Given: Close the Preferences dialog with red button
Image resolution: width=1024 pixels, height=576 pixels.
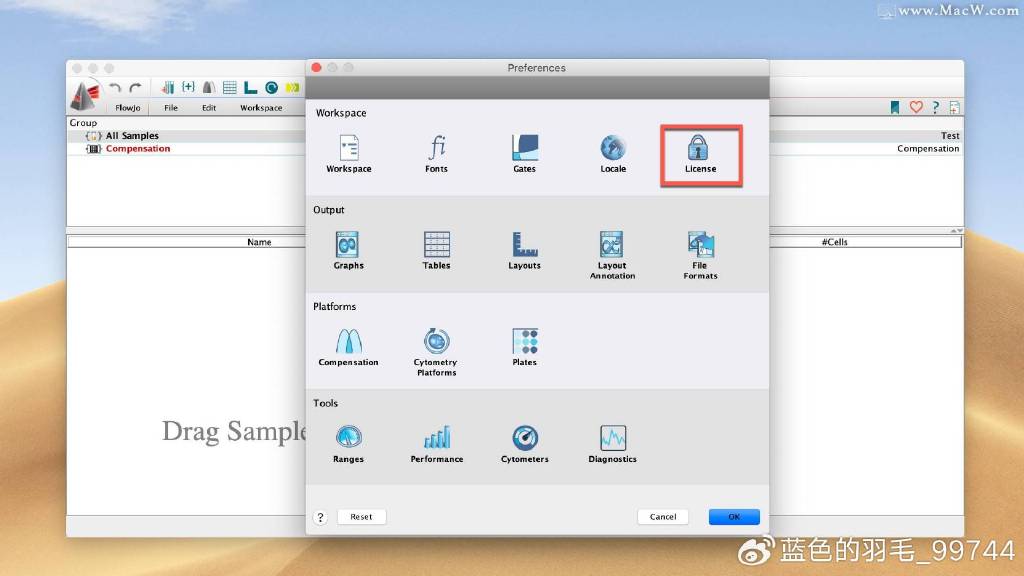Looking at the screenshot, I should pos(317,67).
